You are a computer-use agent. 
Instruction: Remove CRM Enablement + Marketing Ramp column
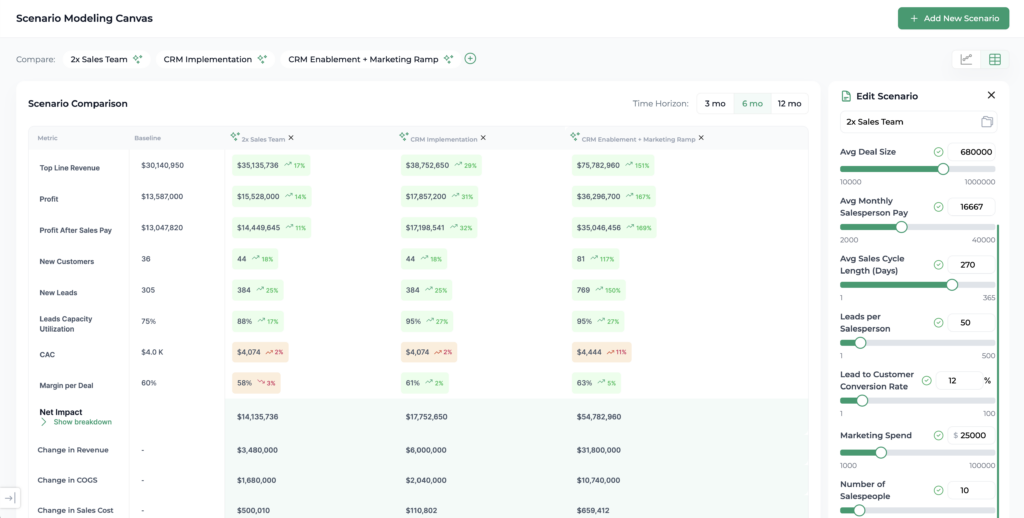coord(701,138)
